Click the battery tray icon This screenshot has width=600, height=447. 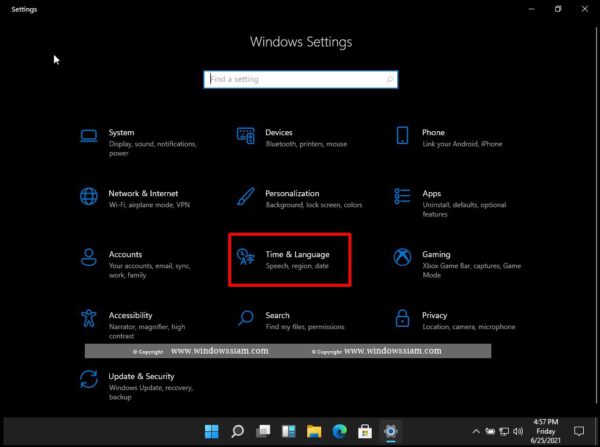(x=490, y=432)
